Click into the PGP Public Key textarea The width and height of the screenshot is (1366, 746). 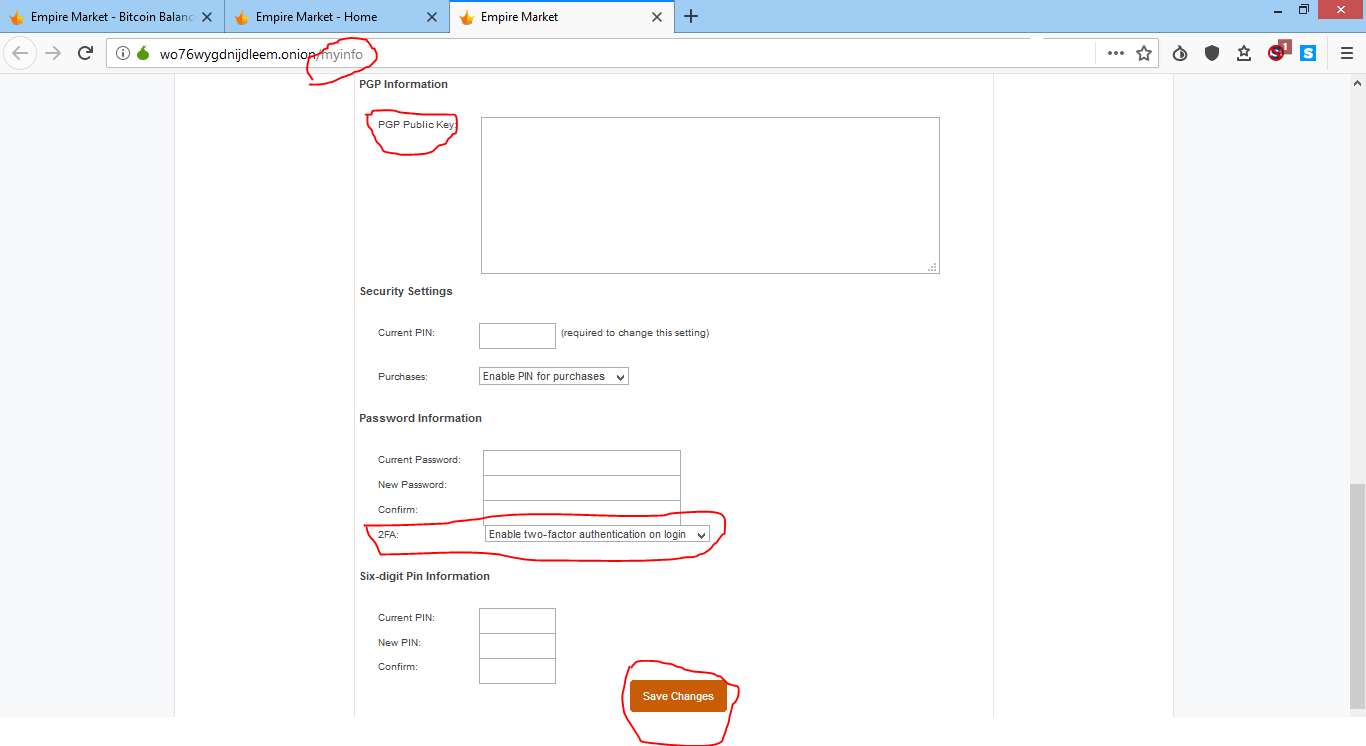pos(710,195)
